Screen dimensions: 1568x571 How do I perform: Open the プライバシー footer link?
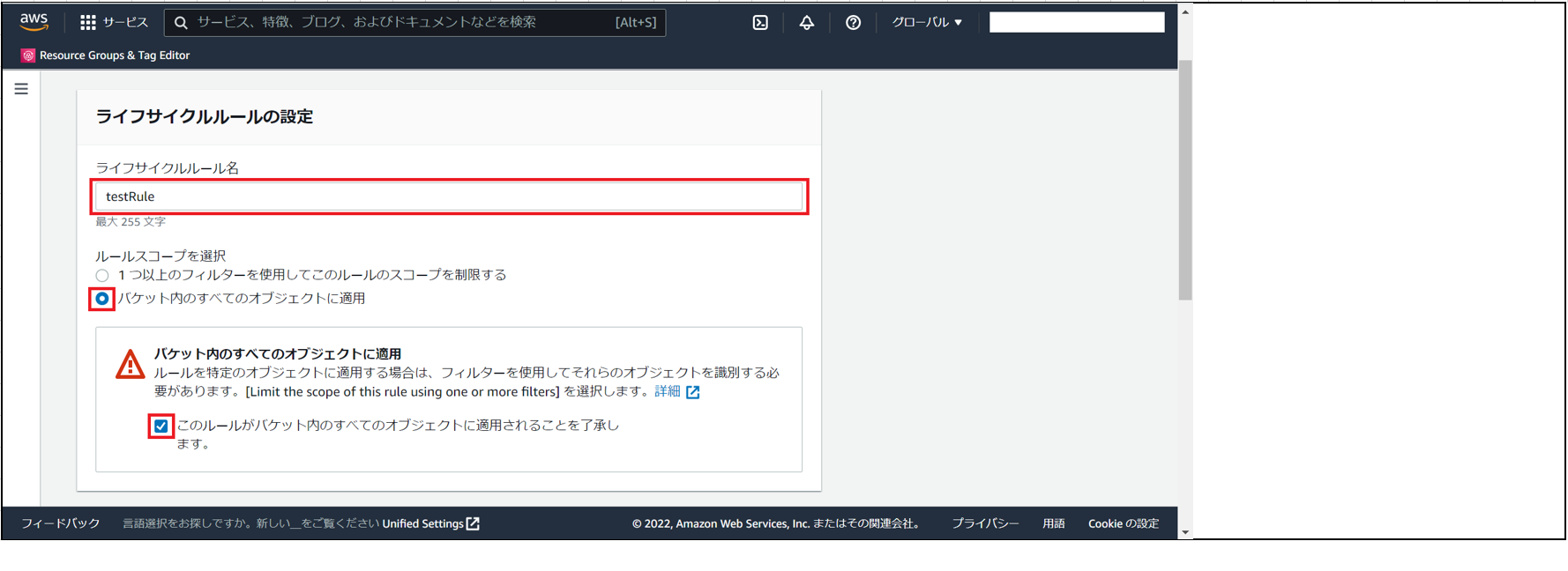pos(985,523)
